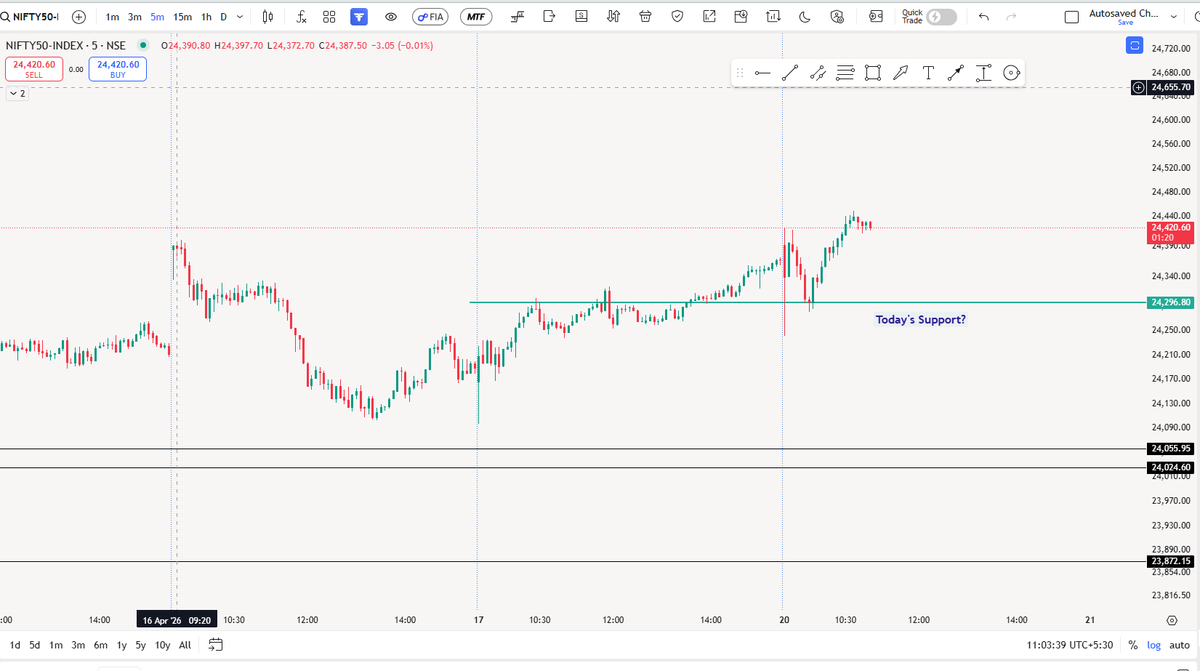
Task: Select the rectangle drawing tool
Action: 873,73
